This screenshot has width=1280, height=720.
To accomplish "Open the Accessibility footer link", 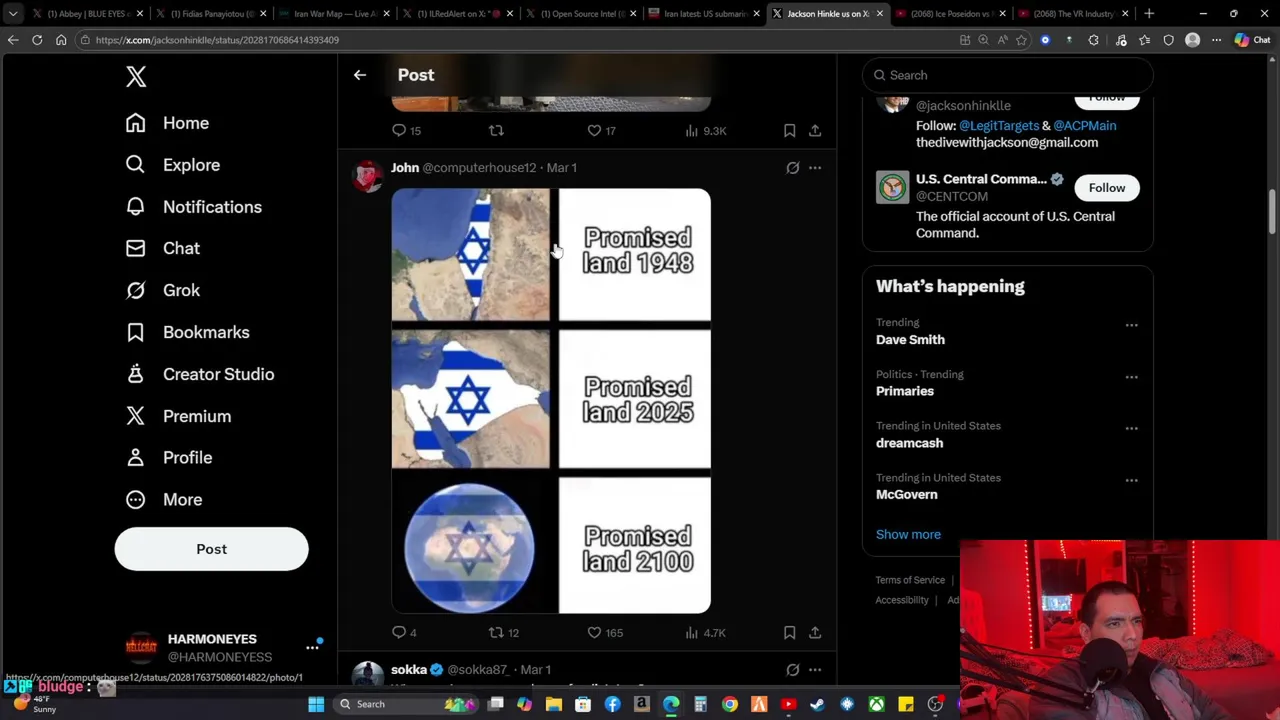I will point(902,600).
